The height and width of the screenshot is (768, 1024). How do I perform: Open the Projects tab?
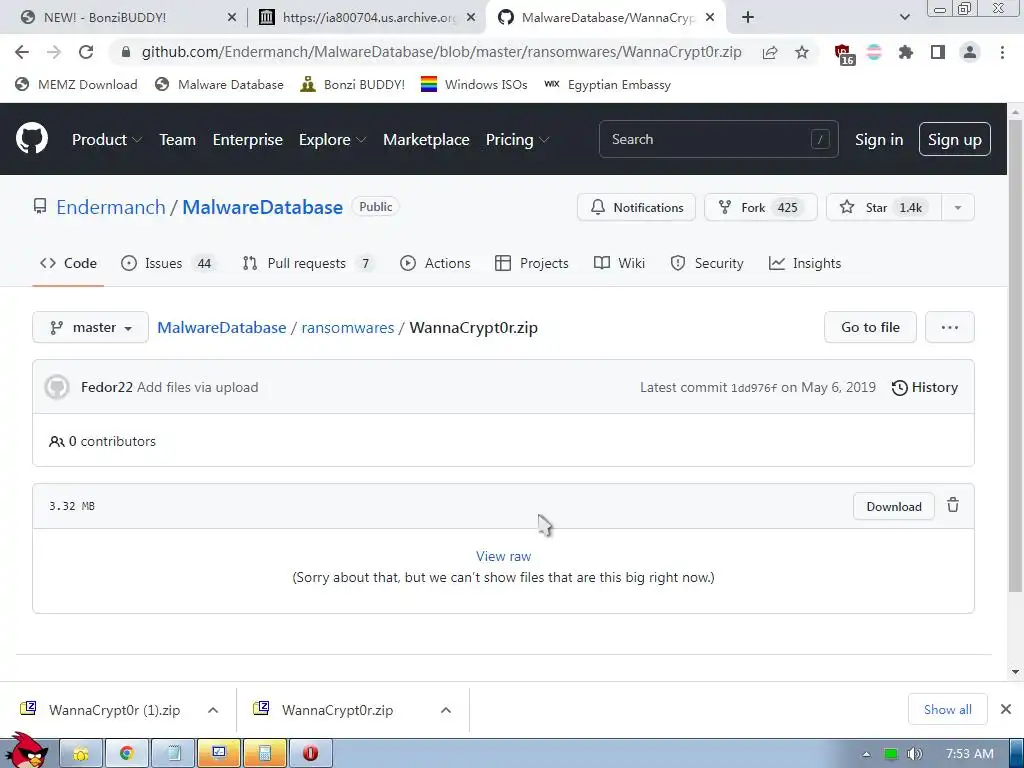click(532, 263)
